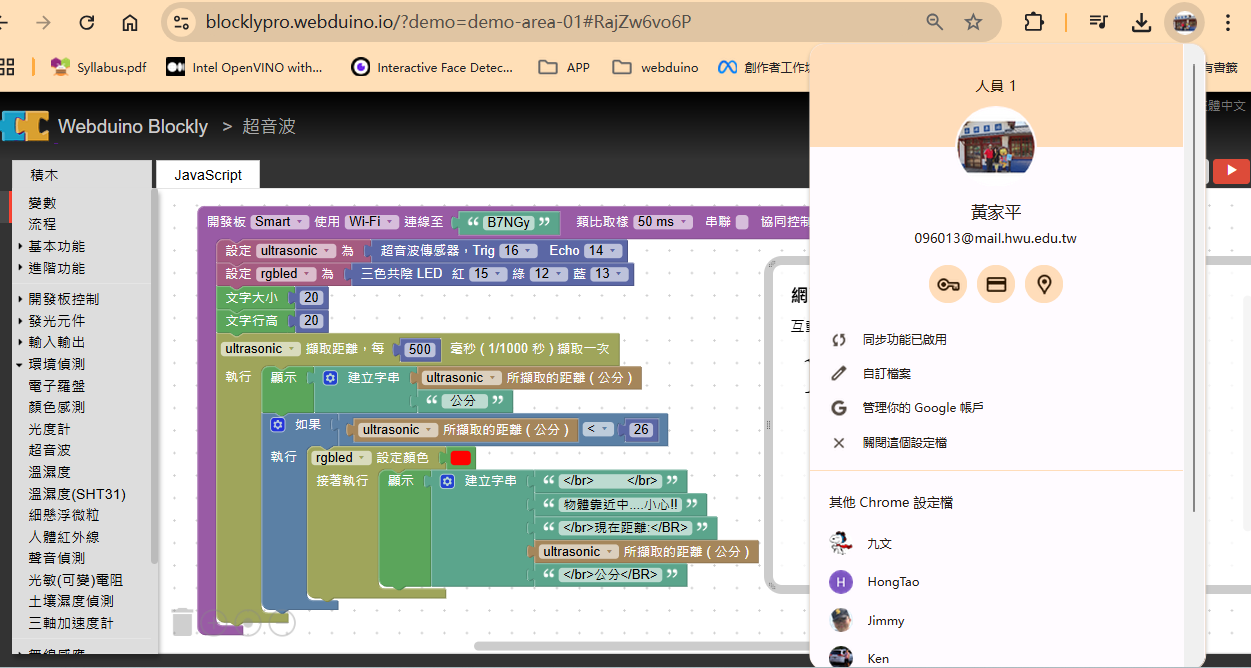This screenshot has height=668, width=1251.
Task: Select 超音波 in the block sidebar
Action: click(x=50, y=450)
